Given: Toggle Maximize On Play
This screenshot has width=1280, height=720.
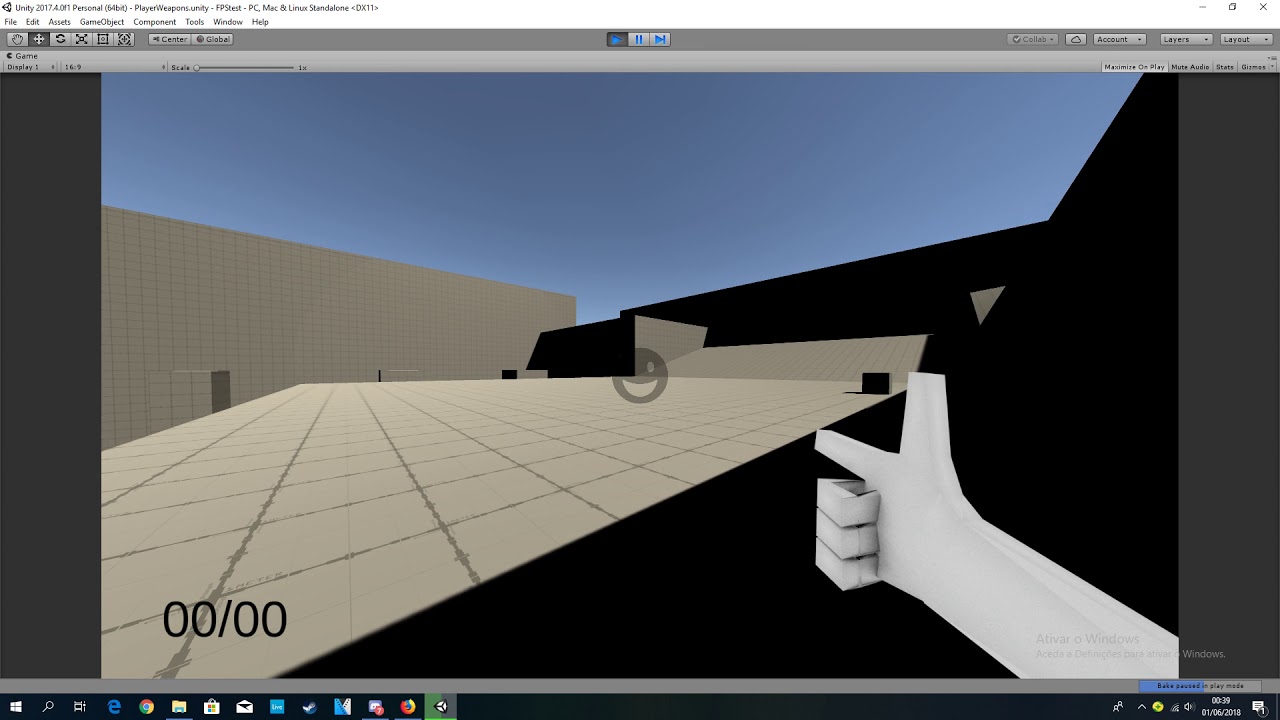Looking at the screenshot, I should tap(1134, 67).
